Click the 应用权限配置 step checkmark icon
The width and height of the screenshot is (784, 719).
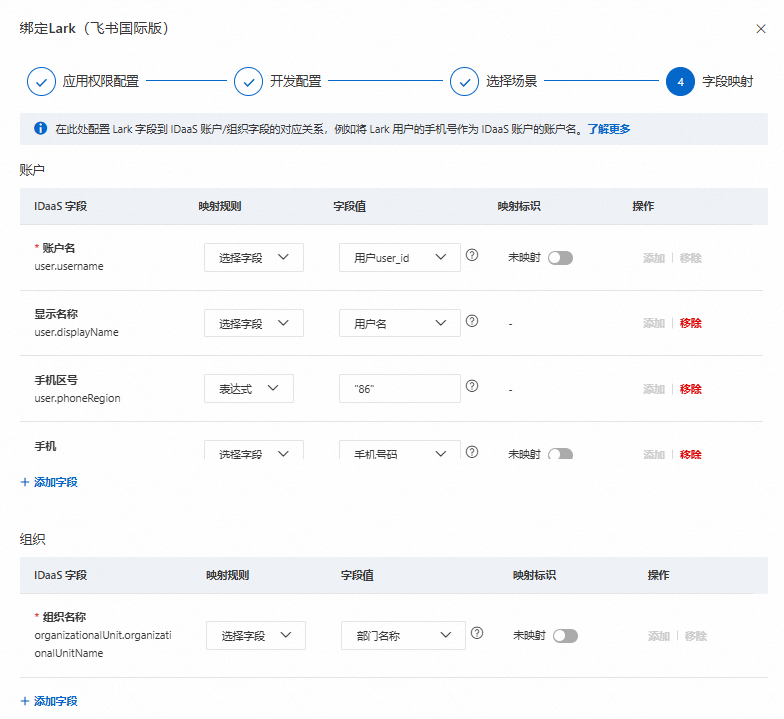point(42,82)
